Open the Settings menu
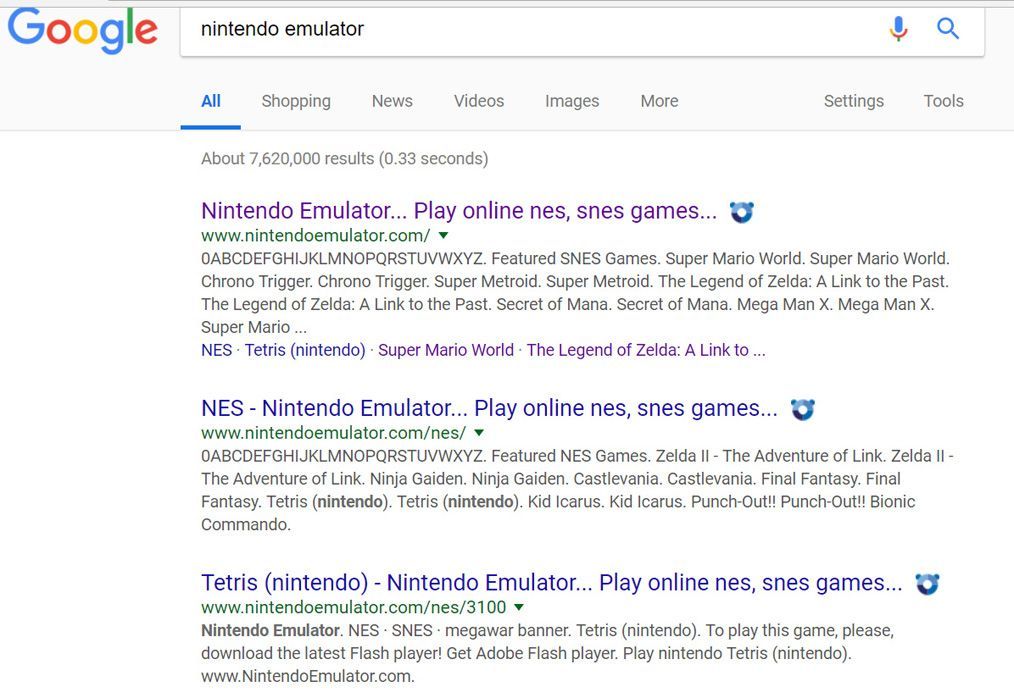 point(854,101)
